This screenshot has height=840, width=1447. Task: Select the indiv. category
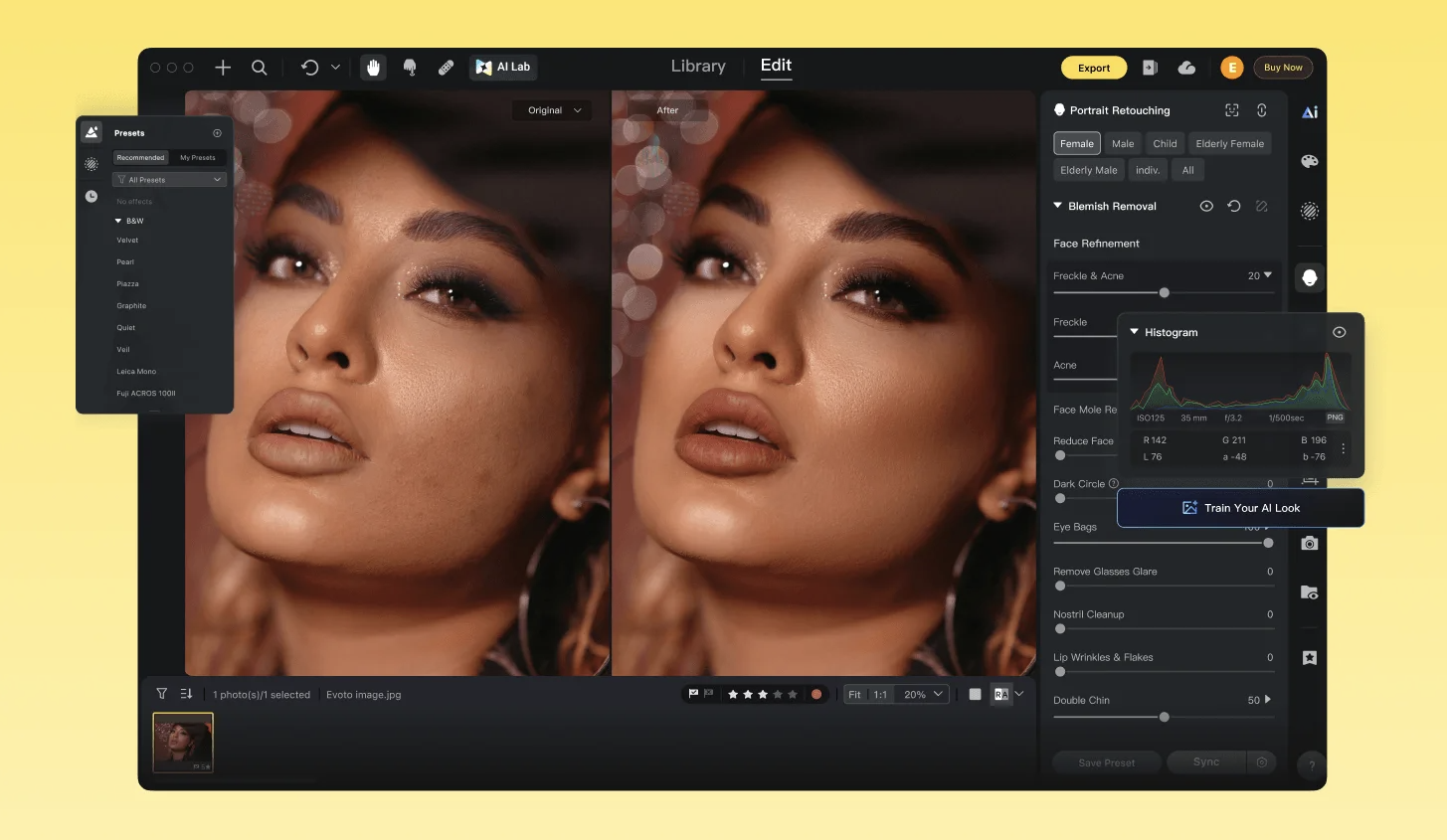click(x=1148, y=170)
